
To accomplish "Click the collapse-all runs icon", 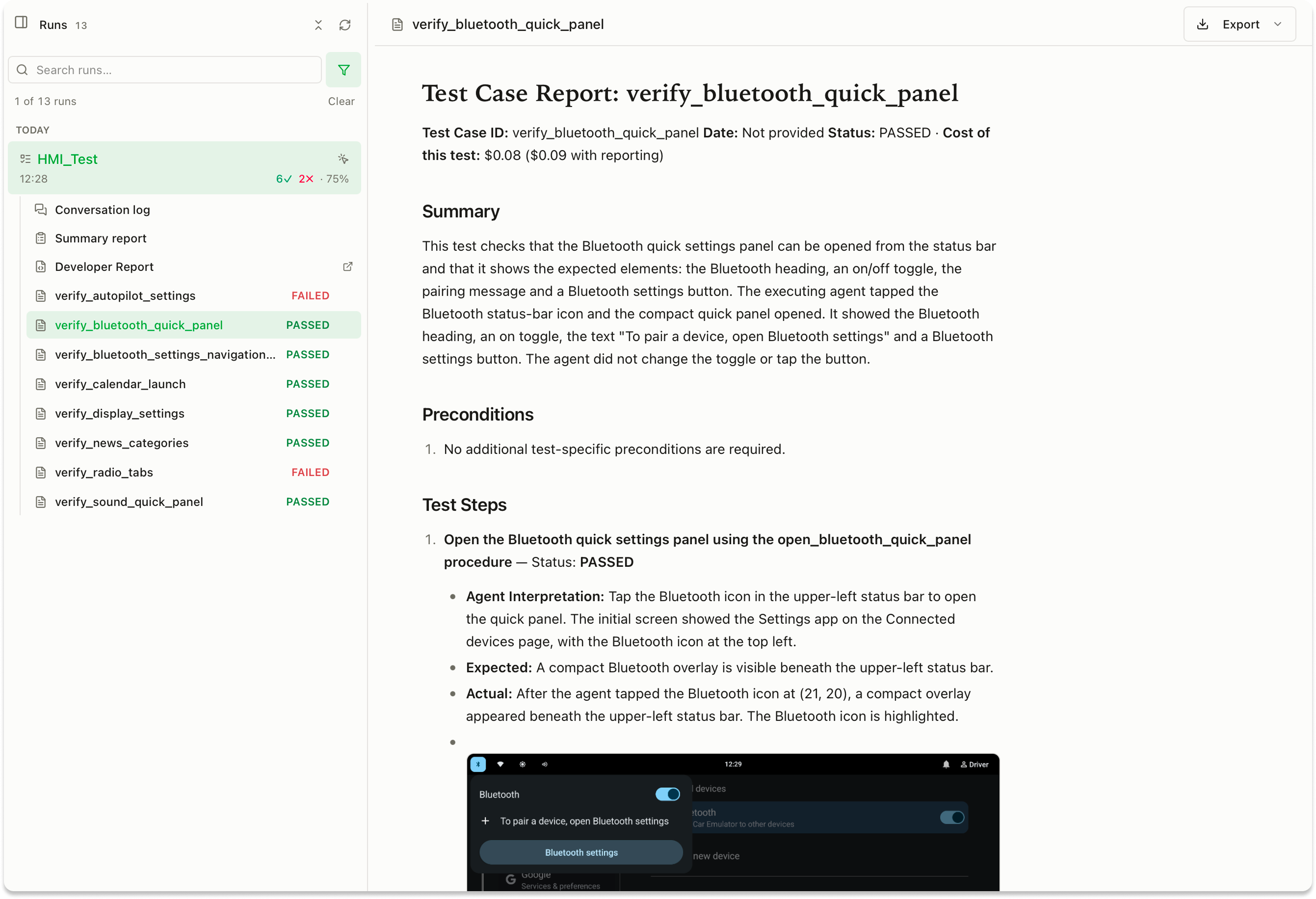I will coord(318,25).
